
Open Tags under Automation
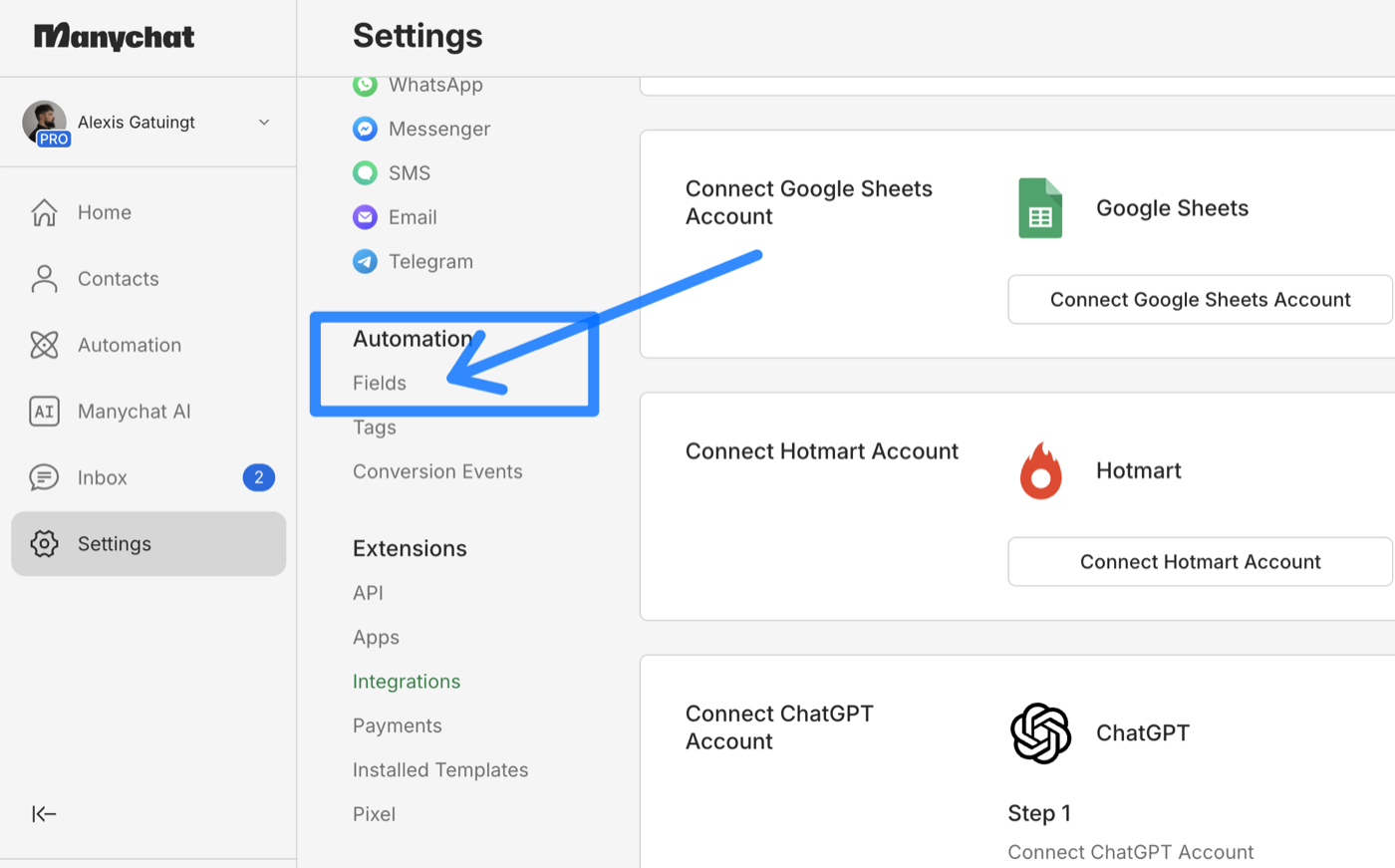(375, 428)
